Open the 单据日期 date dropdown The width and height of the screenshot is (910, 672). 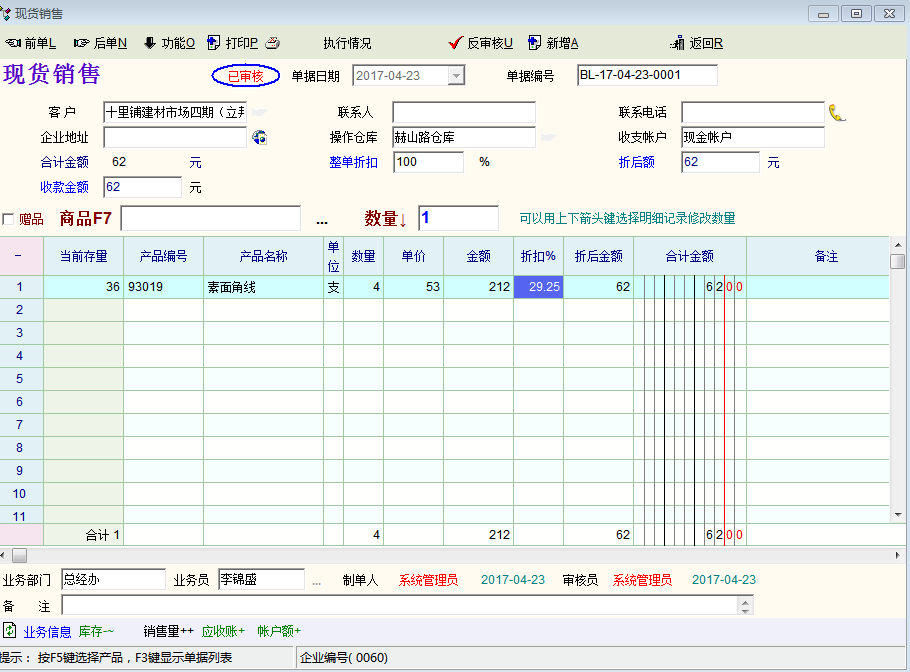[x=456, y=76]
